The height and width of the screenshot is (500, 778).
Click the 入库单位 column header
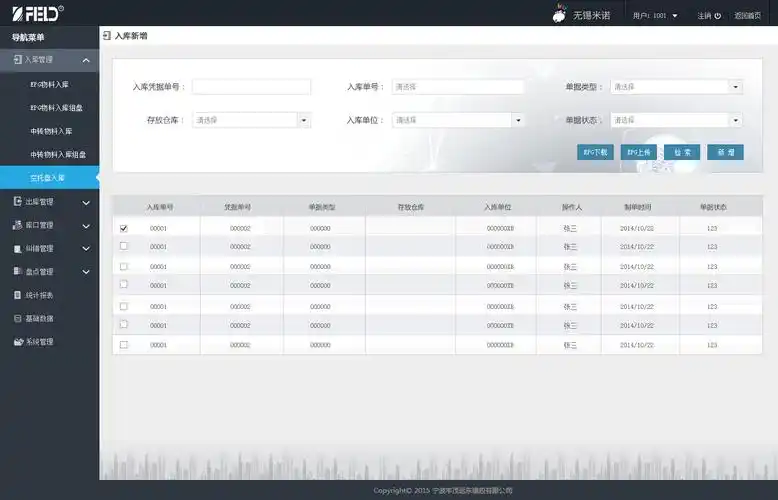pyautogui.click(x=498, y=207)
